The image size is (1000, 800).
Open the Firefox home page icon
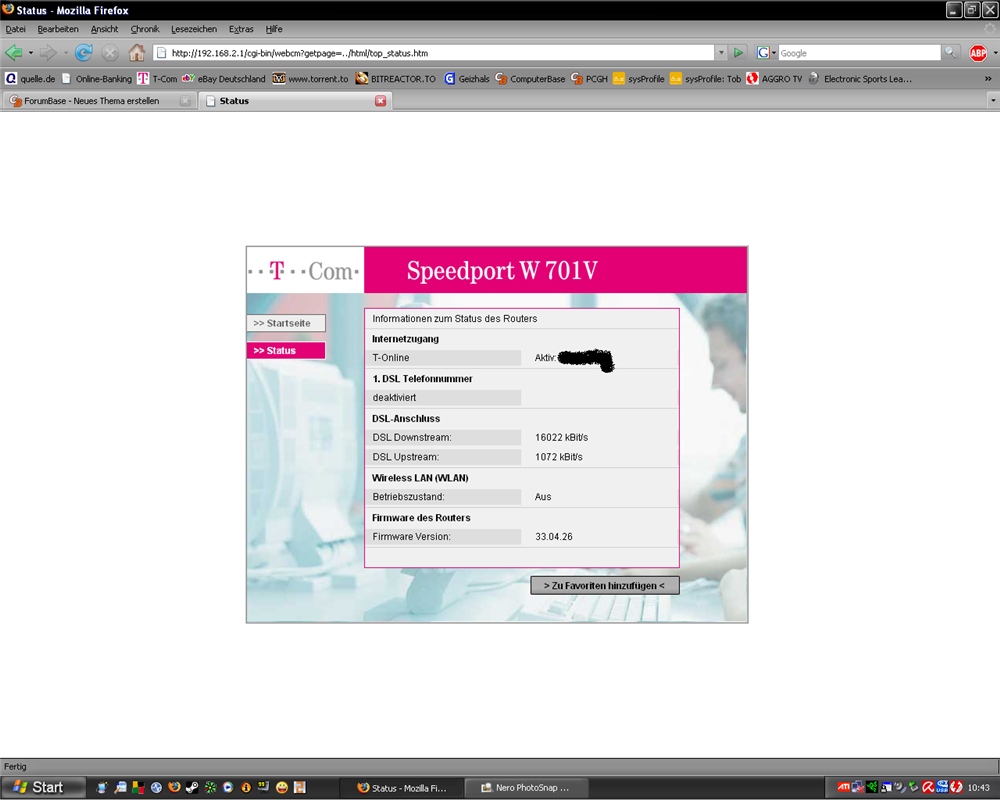[136, 53]
